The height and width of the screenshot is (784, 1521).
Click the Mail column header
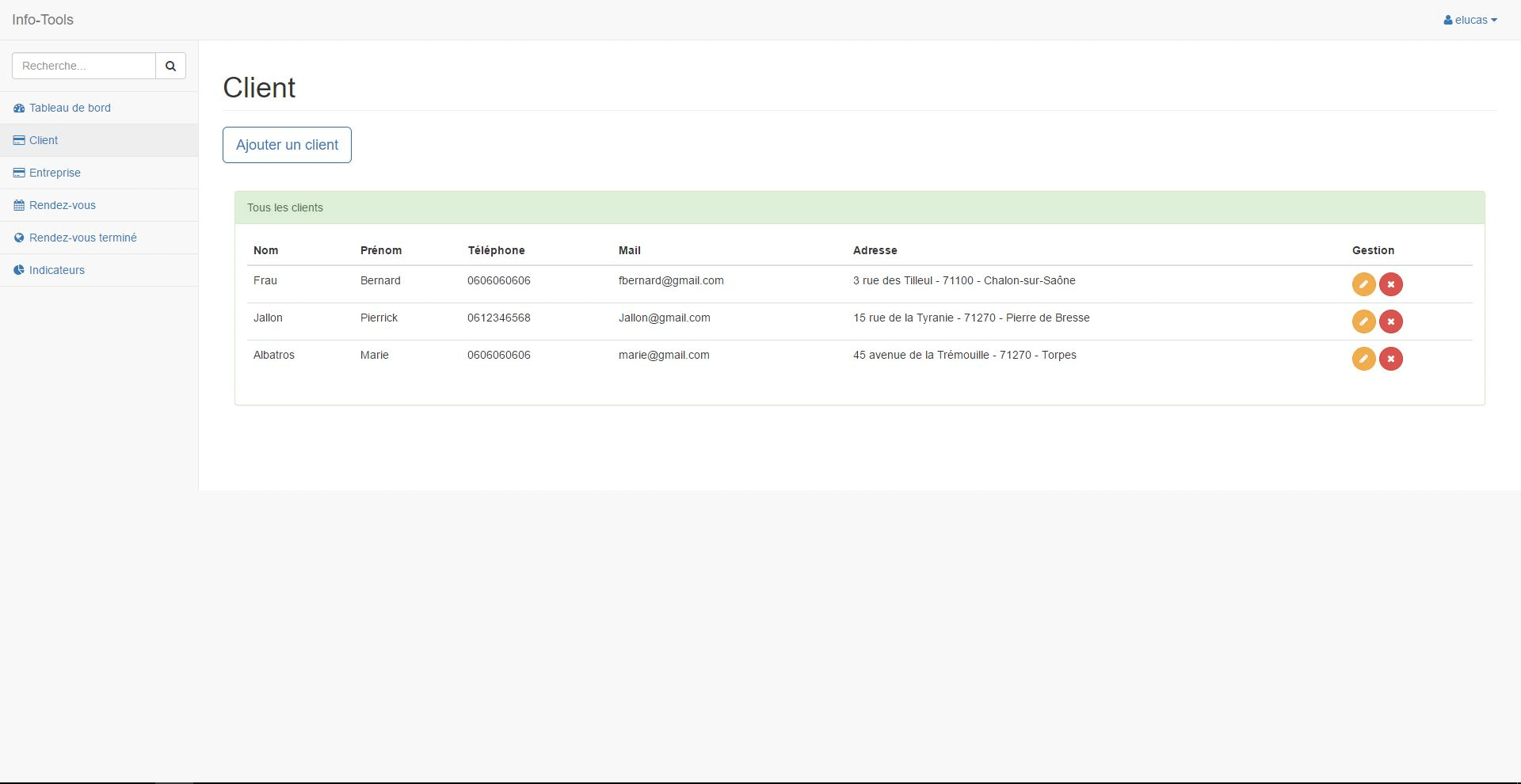630,250
